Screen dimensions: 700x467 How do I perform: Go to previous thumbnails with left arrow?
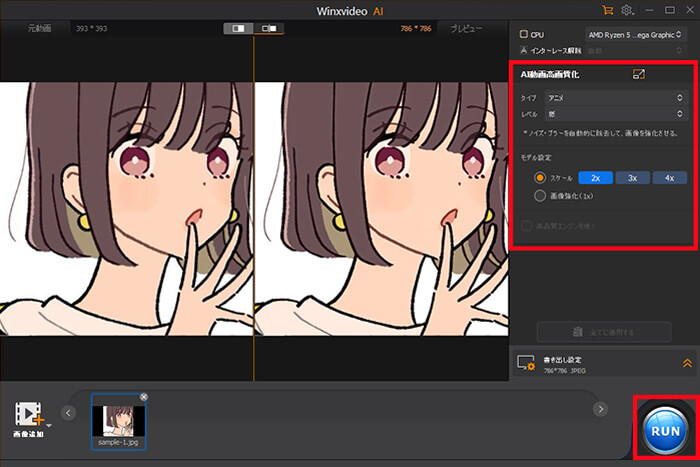(x=68, y=413)
